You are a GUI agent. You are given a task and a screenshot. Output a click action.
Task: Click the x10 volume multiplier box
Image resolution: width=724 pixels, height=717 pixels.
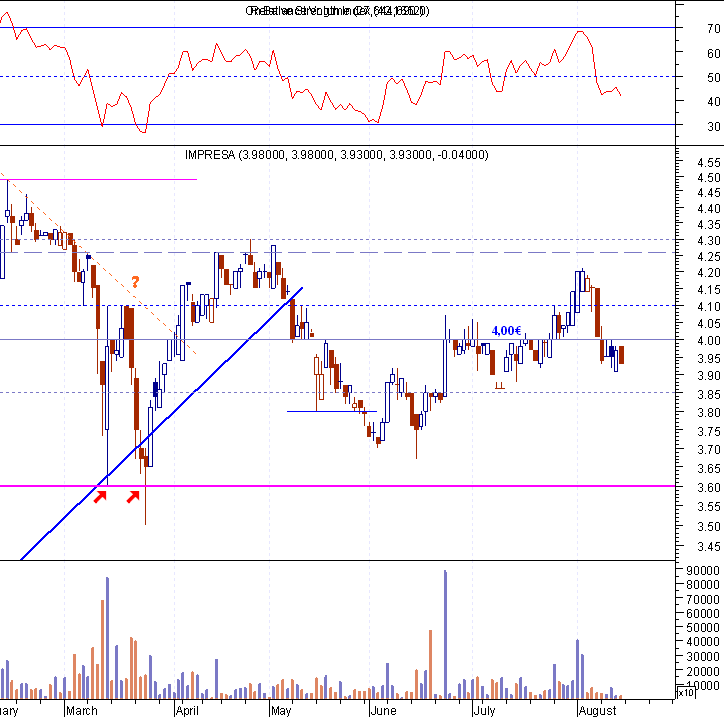click(685, 693)
